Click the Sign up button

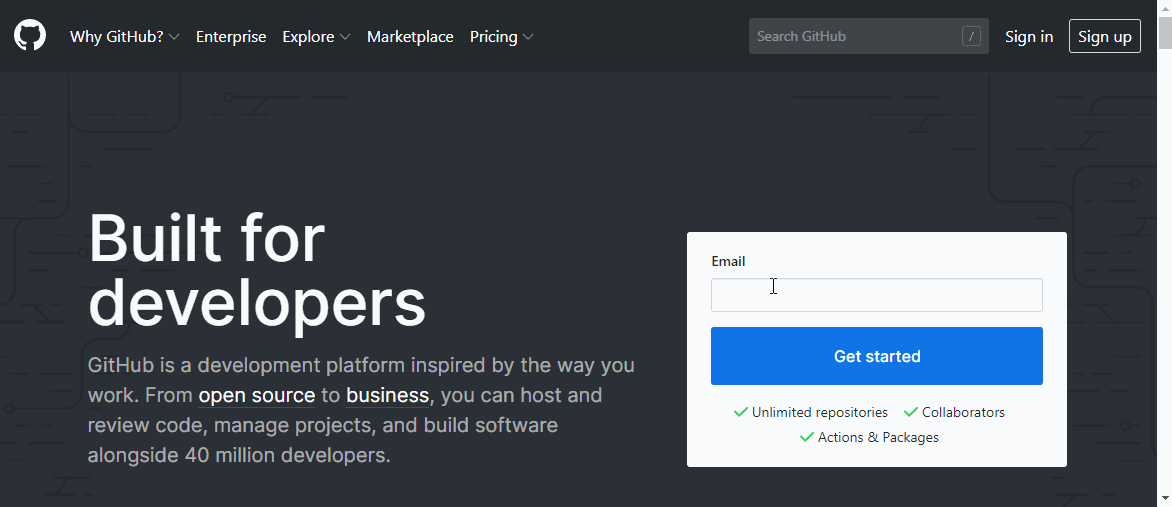click(1105, 36)
